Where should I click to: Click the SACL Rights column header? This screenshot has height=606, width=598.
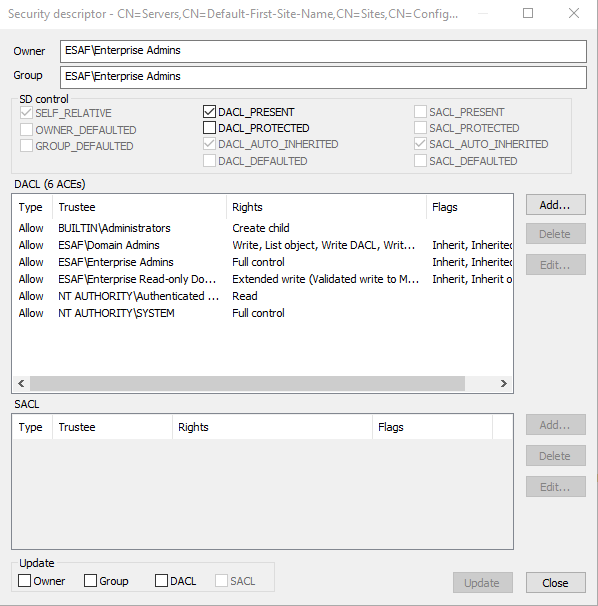(273, 427)
